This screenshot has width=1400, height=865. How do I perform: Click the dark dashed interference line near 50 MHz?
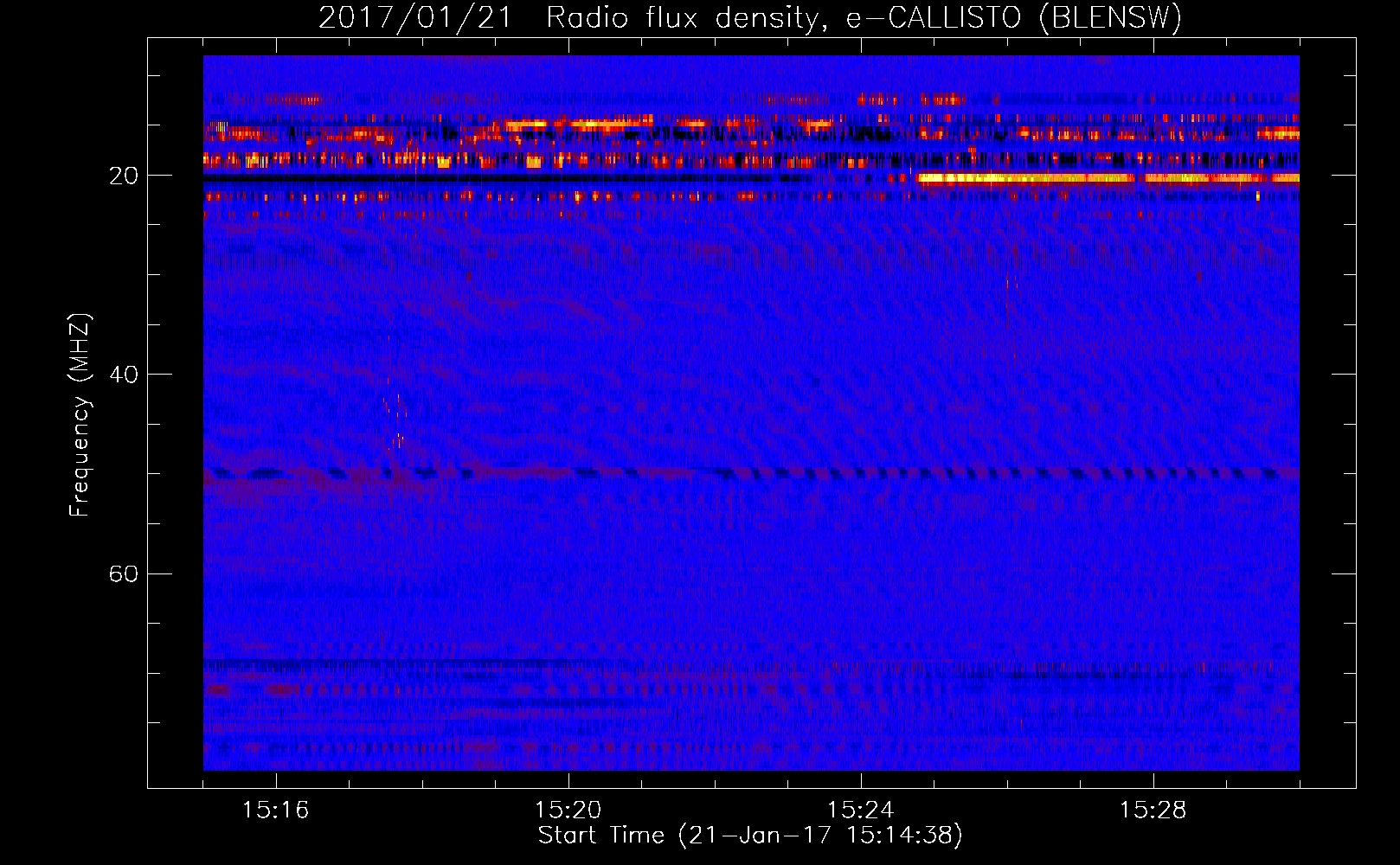751,473
